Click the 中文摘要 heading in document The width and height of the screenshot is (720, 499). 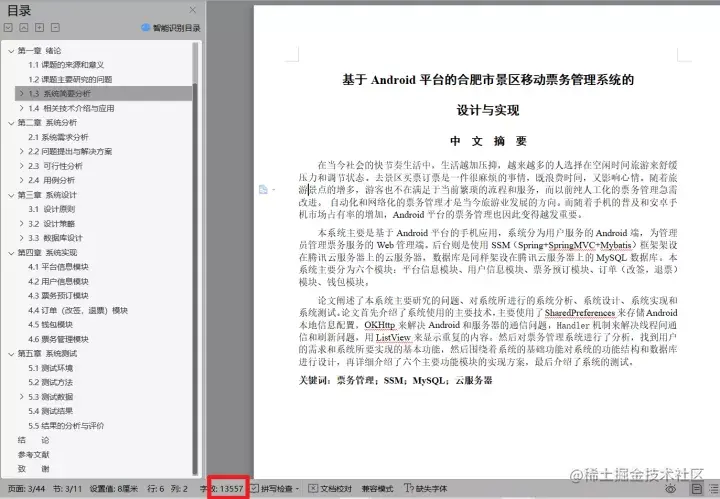point(488,141)
